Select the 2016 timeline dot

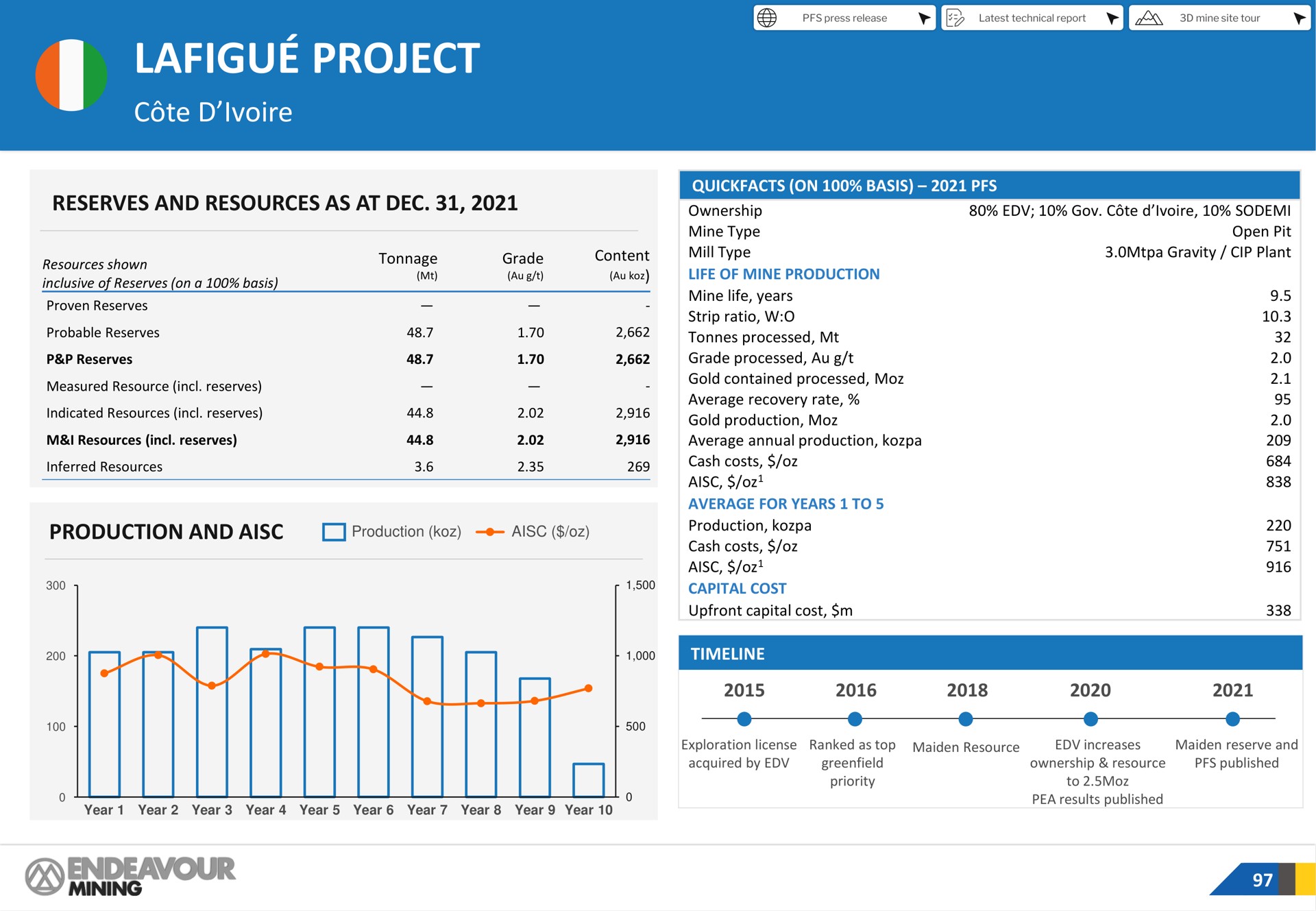tap(855, 719)
